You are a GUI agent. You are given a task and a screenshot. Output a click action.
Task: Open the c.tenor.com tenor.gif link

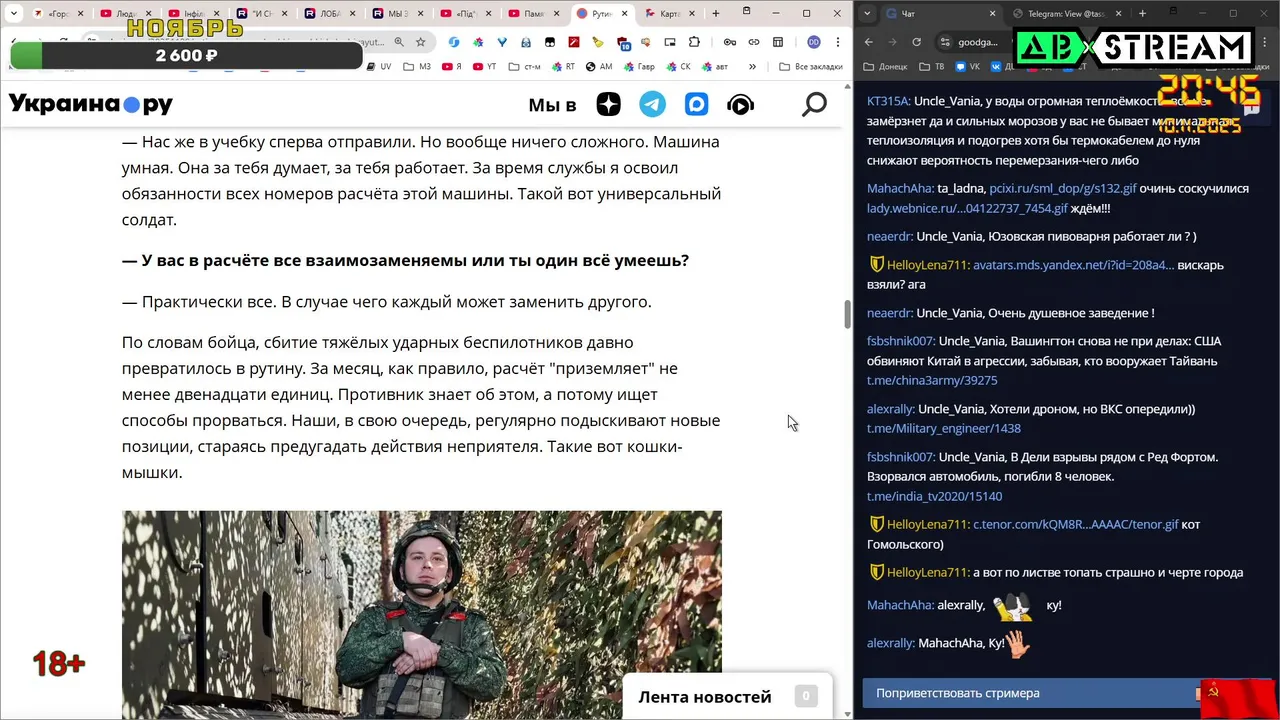1076,524
